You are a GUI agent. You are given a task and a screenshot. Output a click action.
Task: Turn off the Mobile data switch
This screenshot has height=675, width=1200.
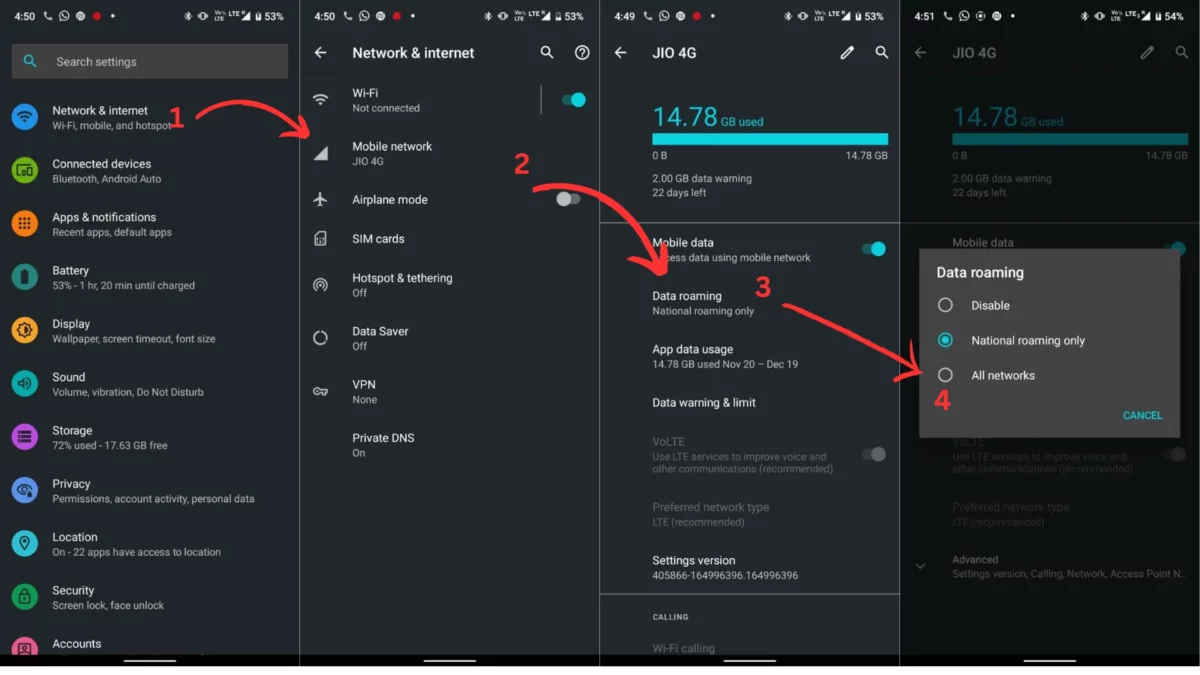(874, 249)
